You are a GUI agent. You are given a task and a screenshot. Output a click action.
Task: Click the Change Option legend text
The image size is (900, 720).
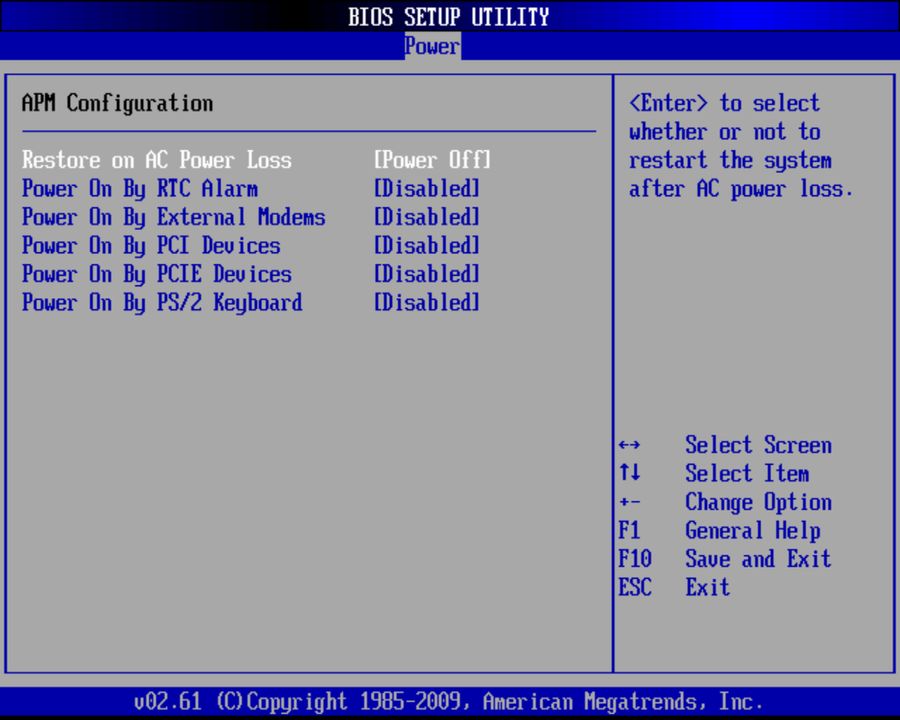[758, 502]
